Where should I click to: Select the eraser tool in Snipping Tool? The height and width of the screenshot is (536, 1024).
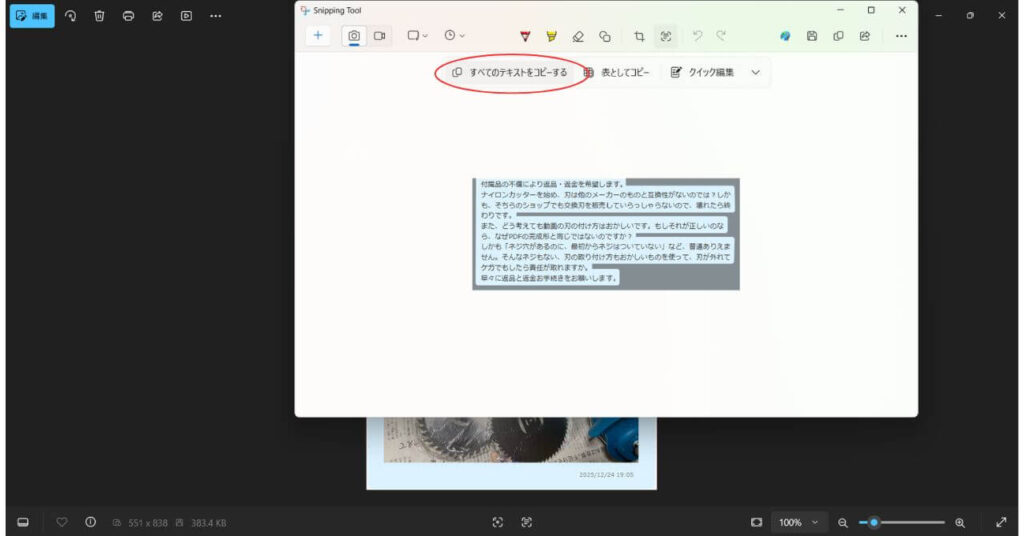point(578,37)
